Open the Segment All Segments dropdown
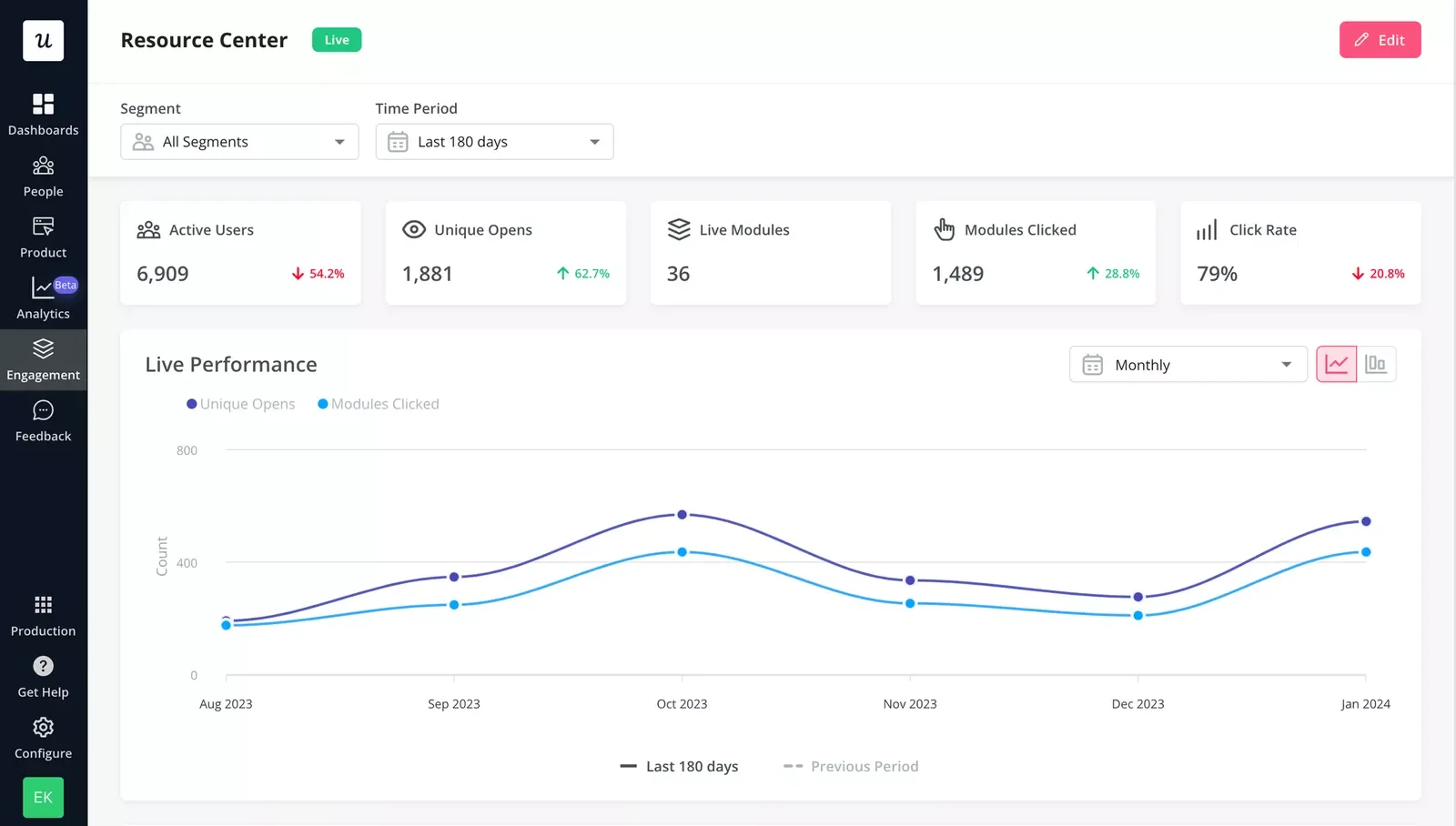The image size is (1456, 826). (x=239, y=141)
